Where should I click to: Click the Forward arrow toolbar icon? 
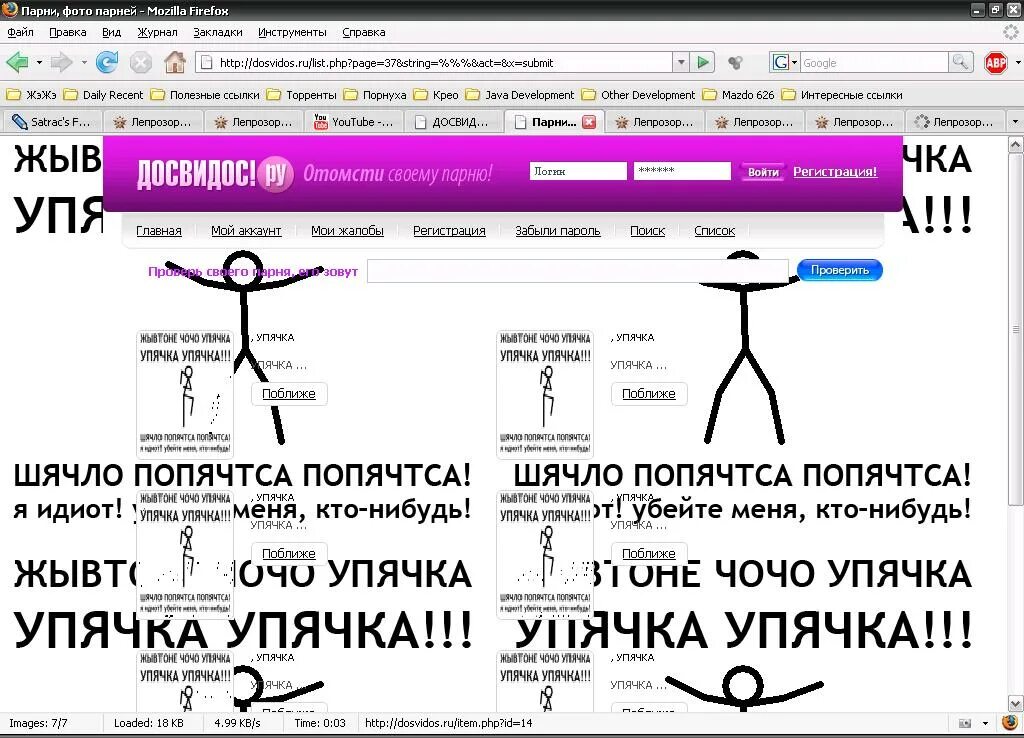pos(61,63)
